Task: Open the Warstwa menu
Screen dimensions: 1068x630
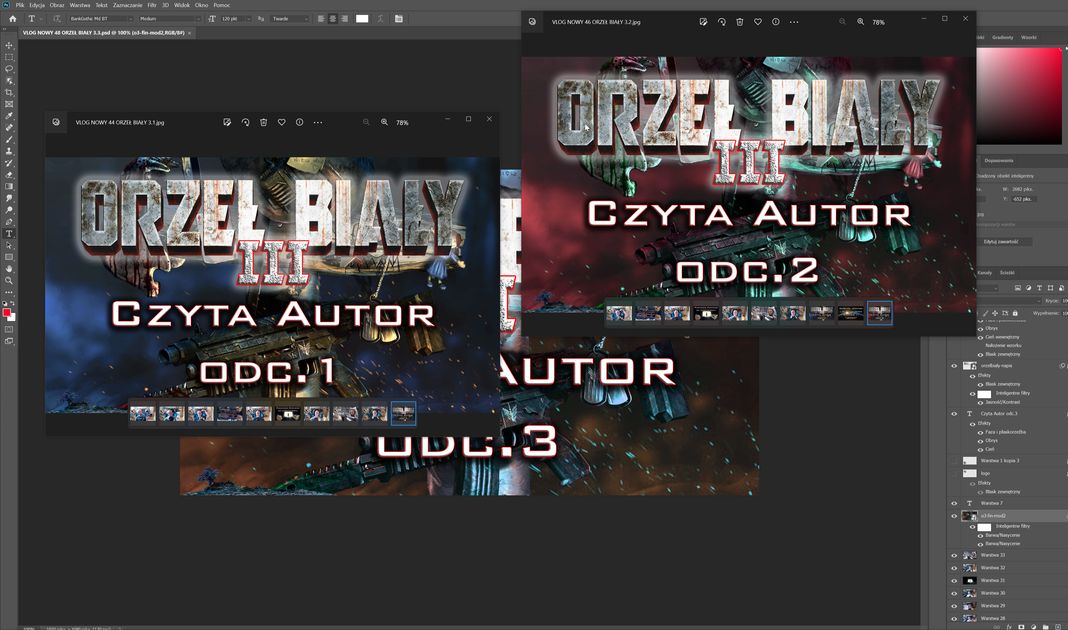Action: coord(79,5)
